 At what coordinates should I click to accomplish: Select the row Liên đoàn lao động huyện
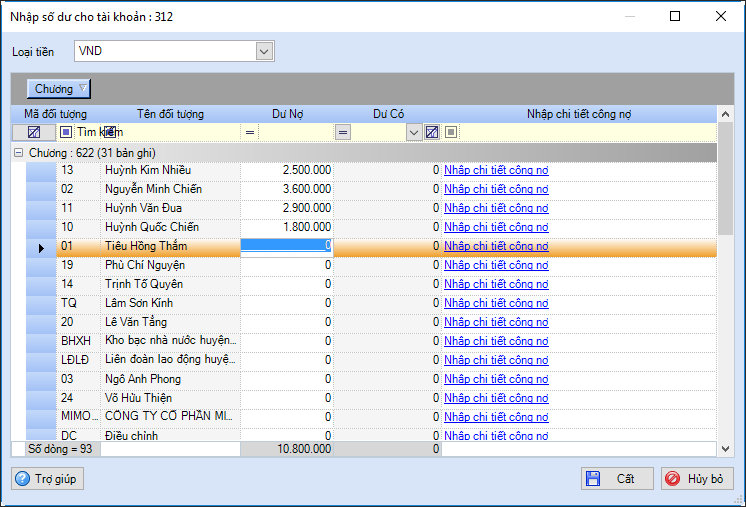click(x=371, y=361)
